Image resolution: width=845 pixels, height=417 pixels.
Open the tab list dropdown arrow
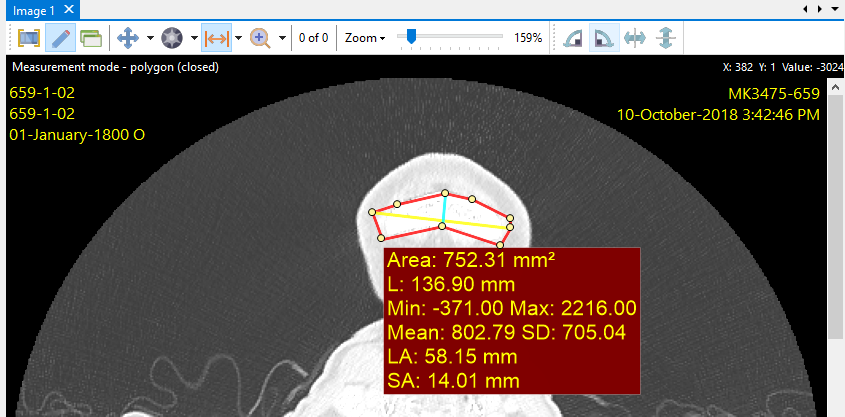835,9
